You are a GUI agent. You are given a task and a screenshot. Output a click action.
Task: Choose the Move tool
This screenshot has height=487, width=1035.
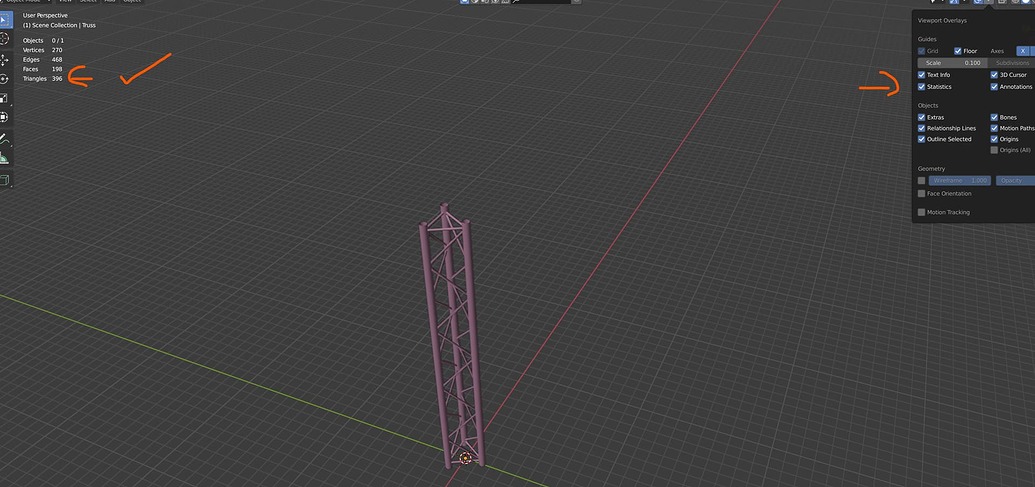pos(5,60)
